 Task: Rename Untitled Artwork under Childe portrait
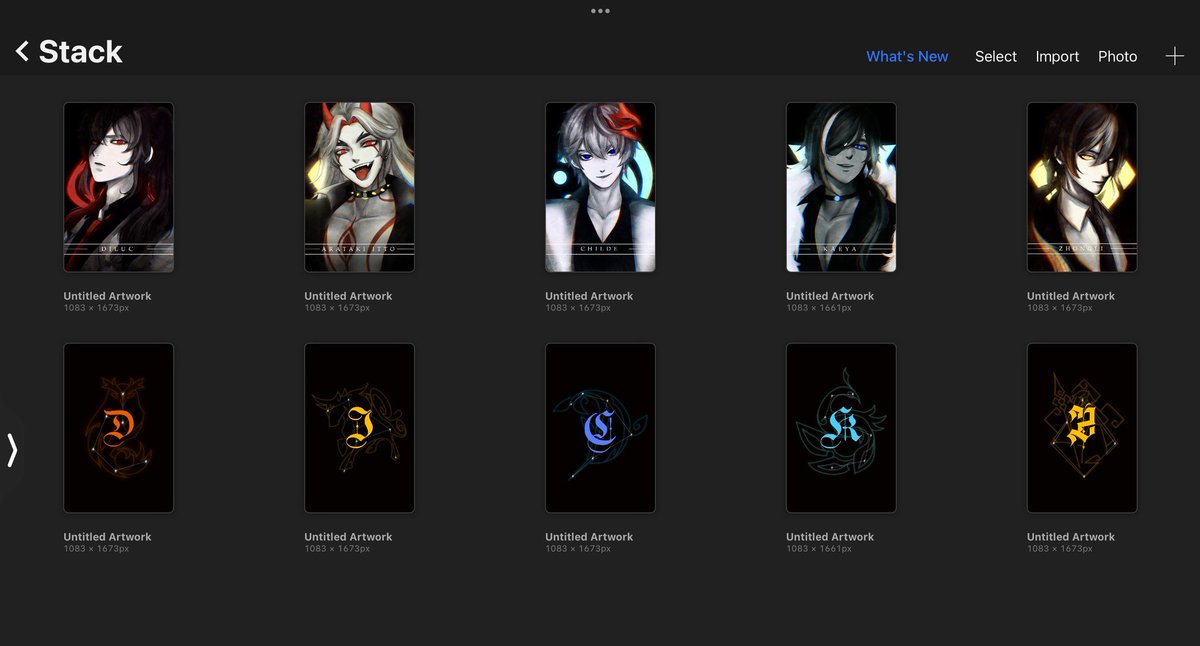click(x=589, y=296)
